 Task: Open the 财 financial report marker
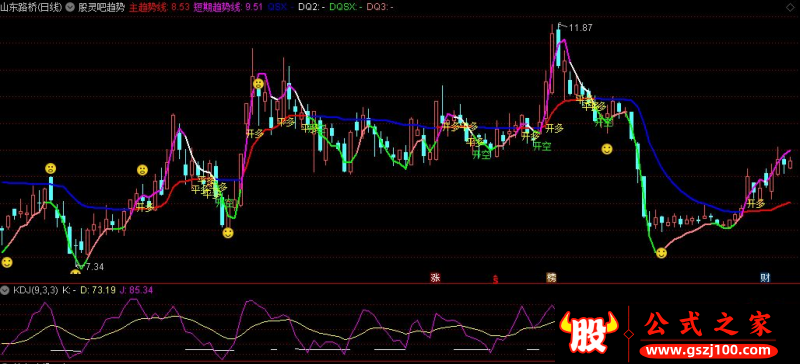click(x=765, y=278)
